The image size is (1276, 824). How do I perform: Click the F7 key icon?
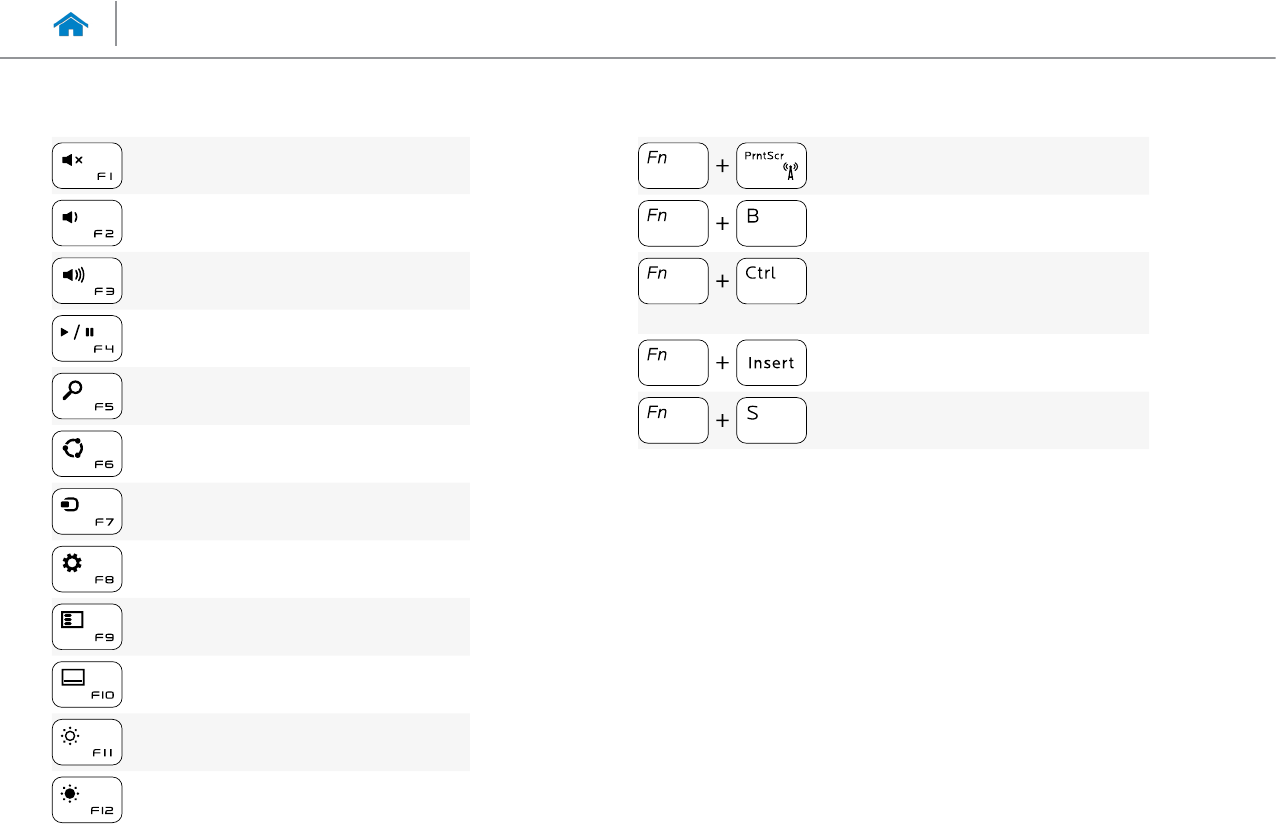pos(87,511)
